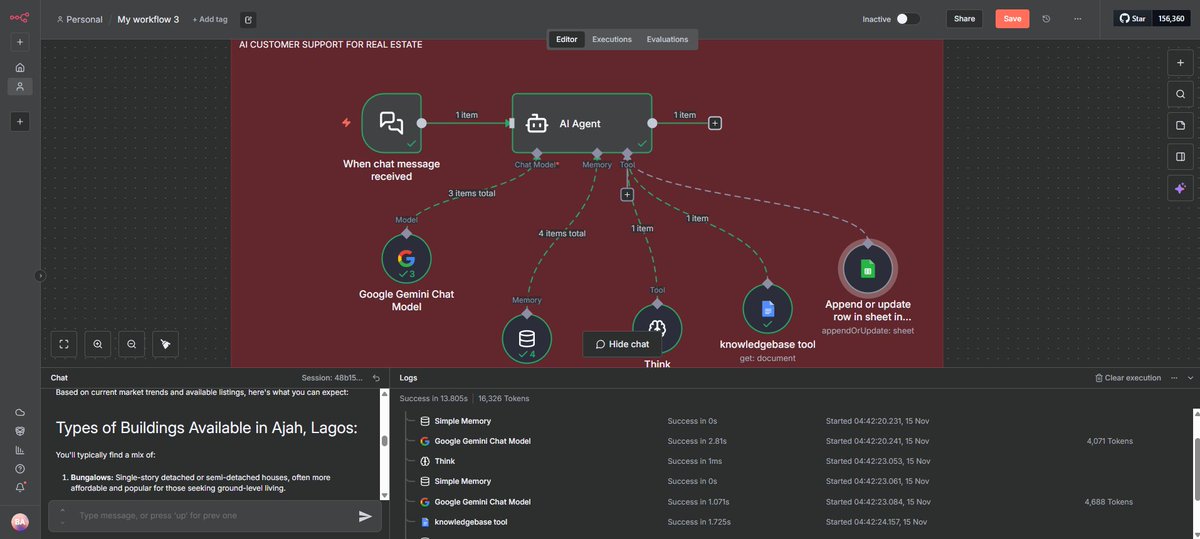
Task: Select the Append or update row Sheets node
Action: pos(867,268)
